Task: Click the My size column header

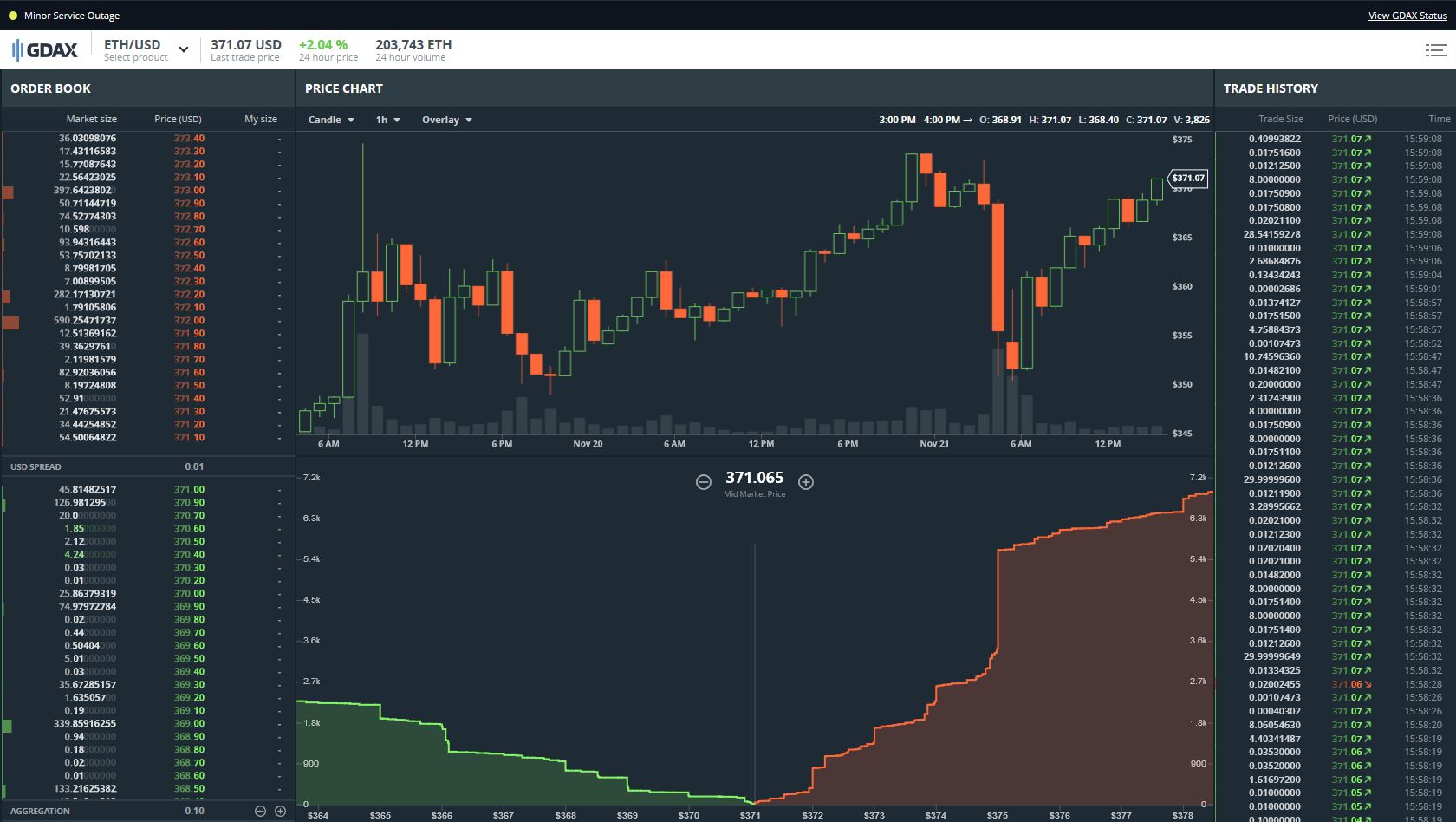Action: point(261,119)
